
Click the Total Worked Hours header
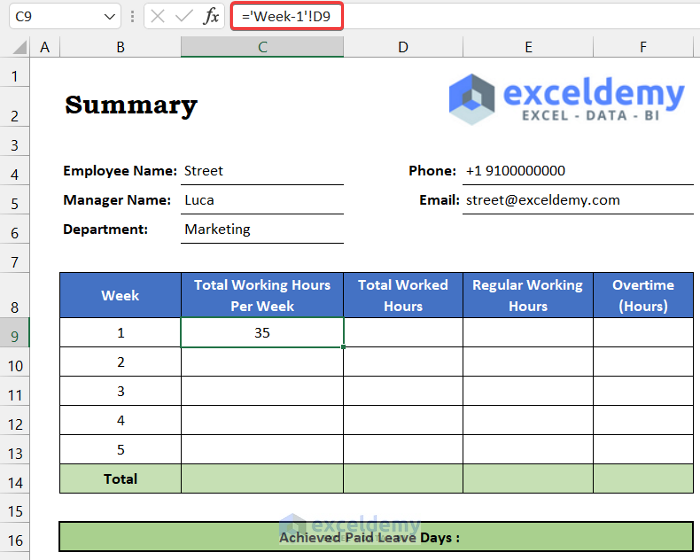click(x=403, y=295)
